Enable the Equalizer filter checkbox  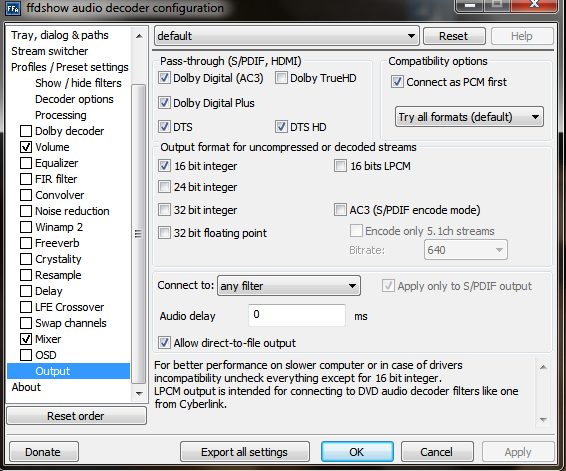coord(26,163)
